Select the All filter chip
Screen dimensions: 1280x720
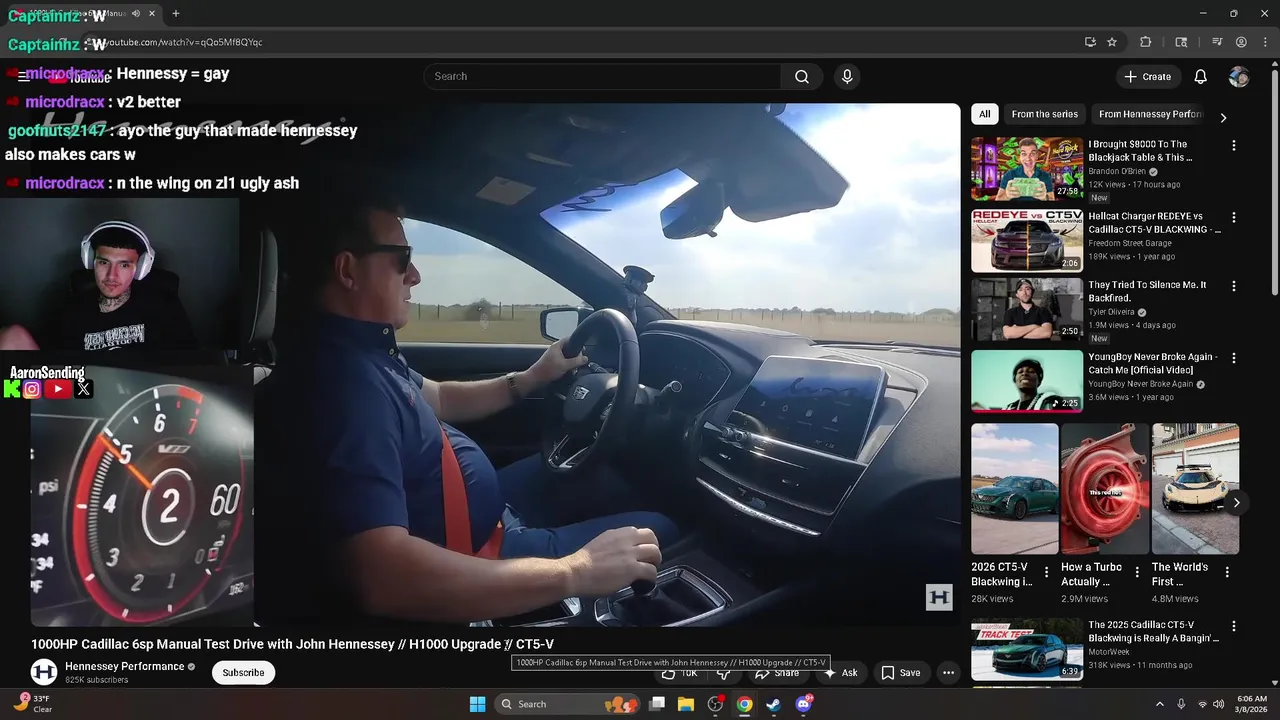point(985,114)
